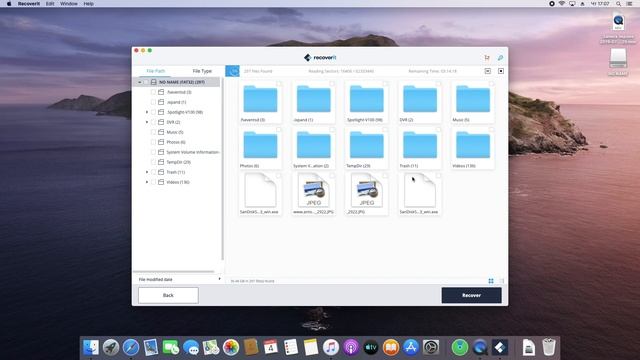
Task: Open Apple TV app from the Dock
Action: coord(371,347)
